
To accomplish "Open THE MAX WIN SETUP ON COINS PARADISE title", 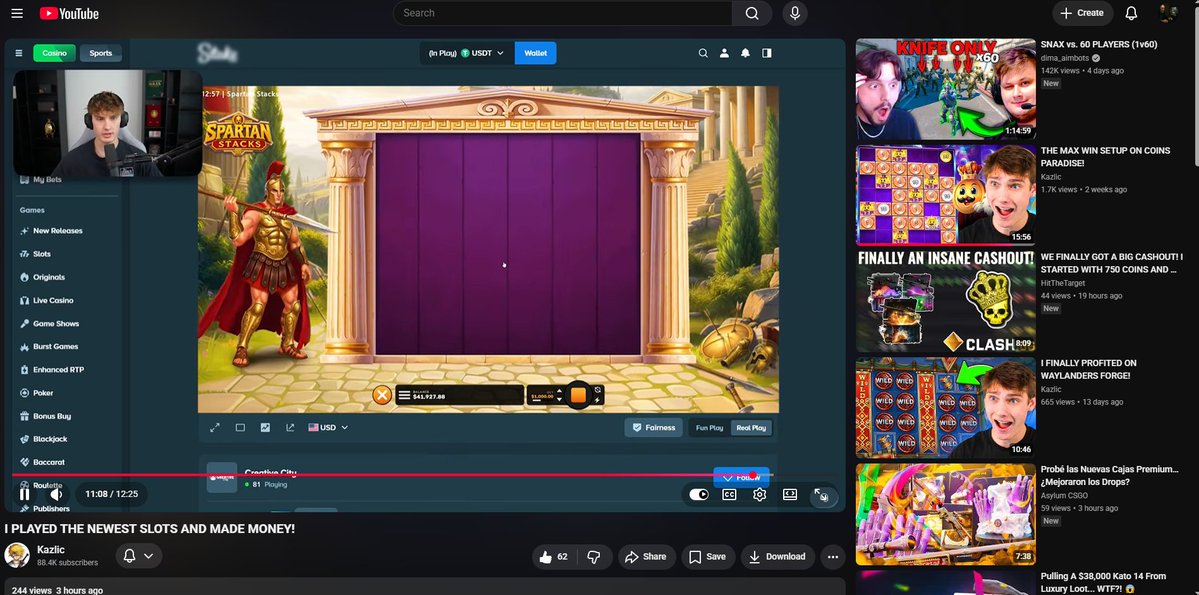I will (1105, 157).
